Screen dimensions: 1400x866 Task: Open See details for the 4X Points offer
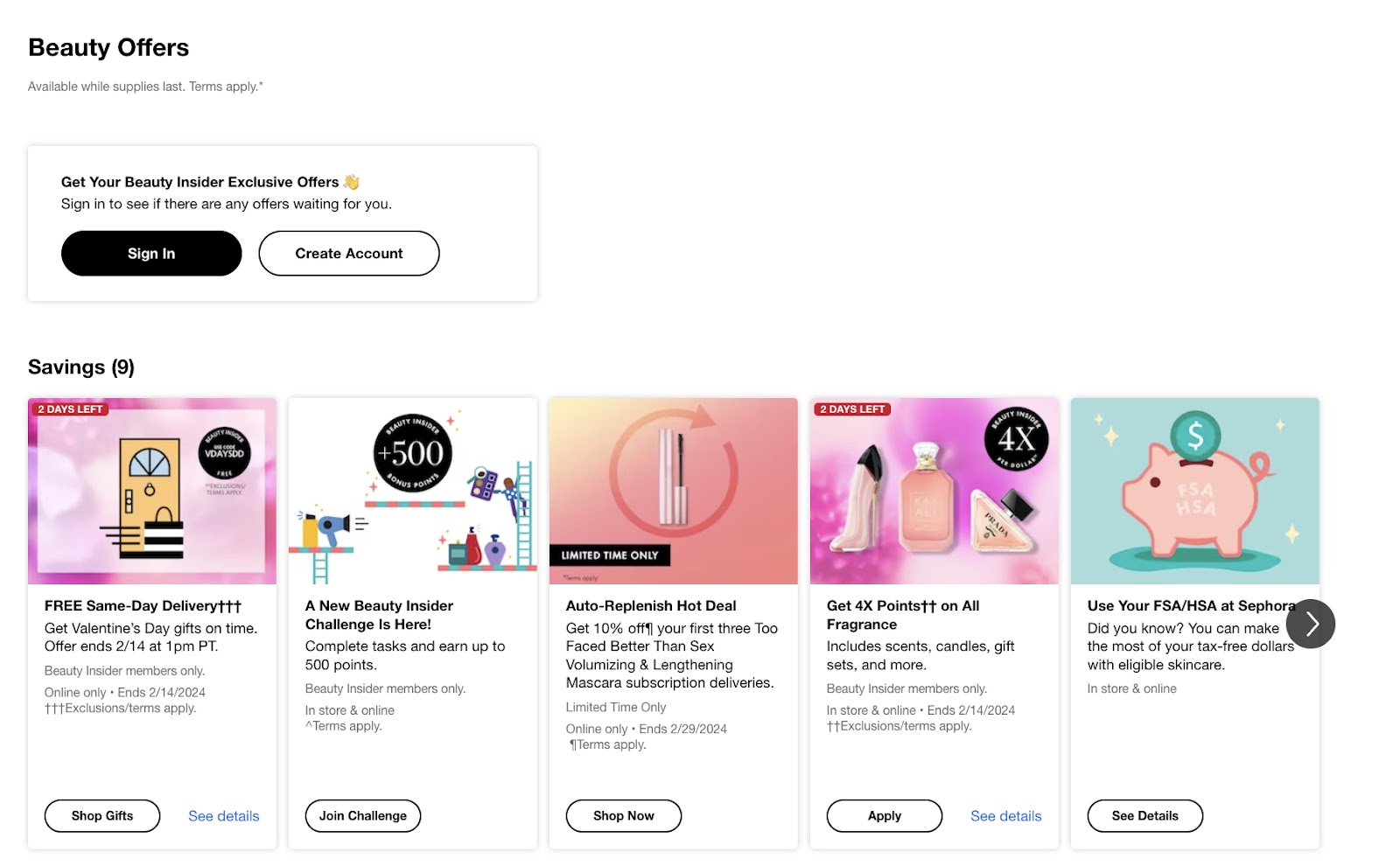point(1006,815)
